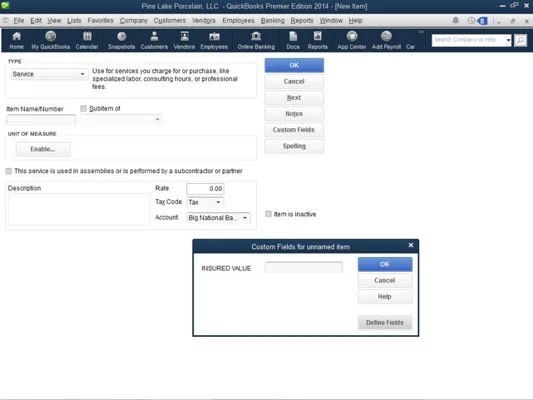
Task: Open the search scope dropdown arrow
Action: click(508, 40)
